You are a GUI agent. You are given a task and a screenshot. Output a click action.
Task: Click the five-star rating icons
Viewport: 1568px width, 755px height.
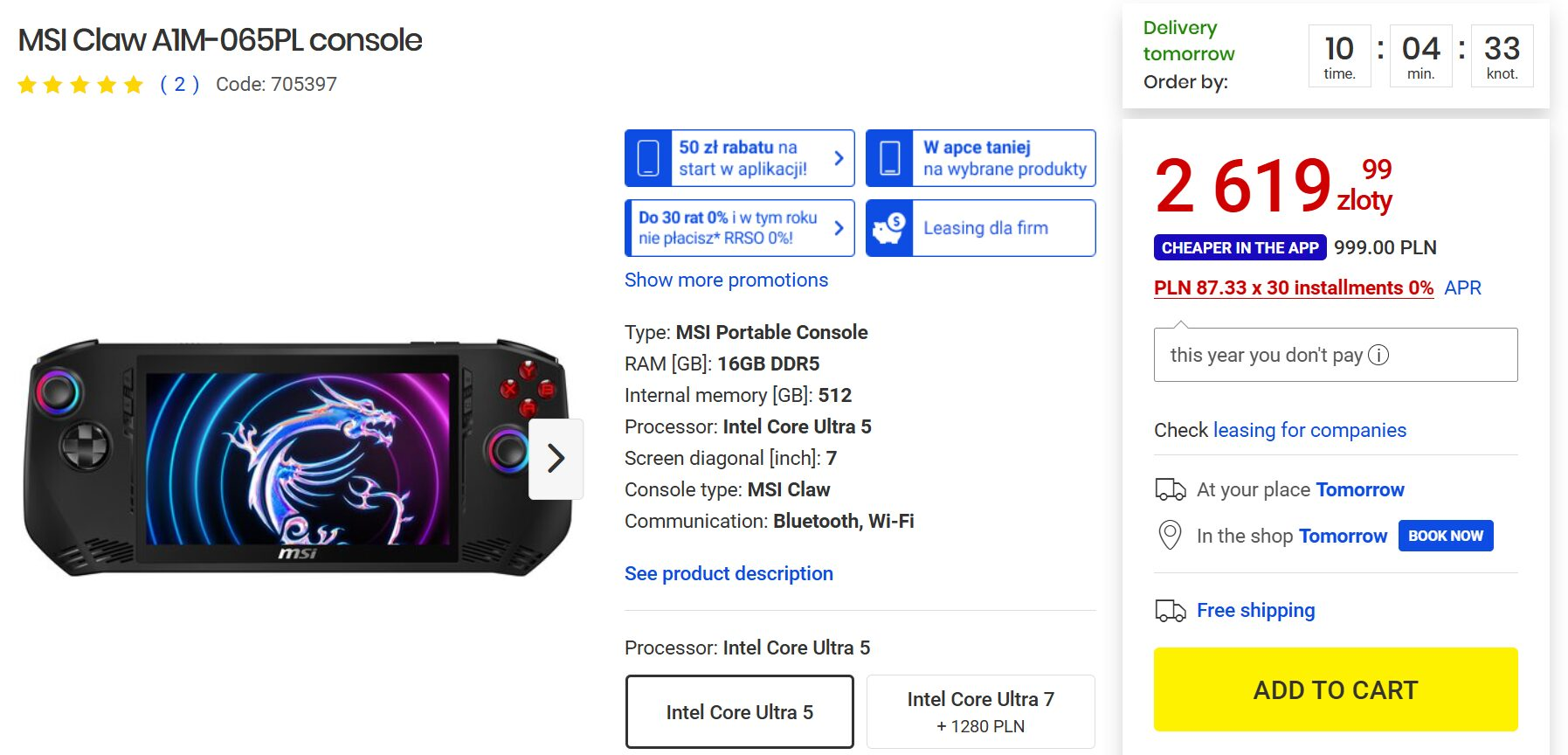[x=80, y=85]
